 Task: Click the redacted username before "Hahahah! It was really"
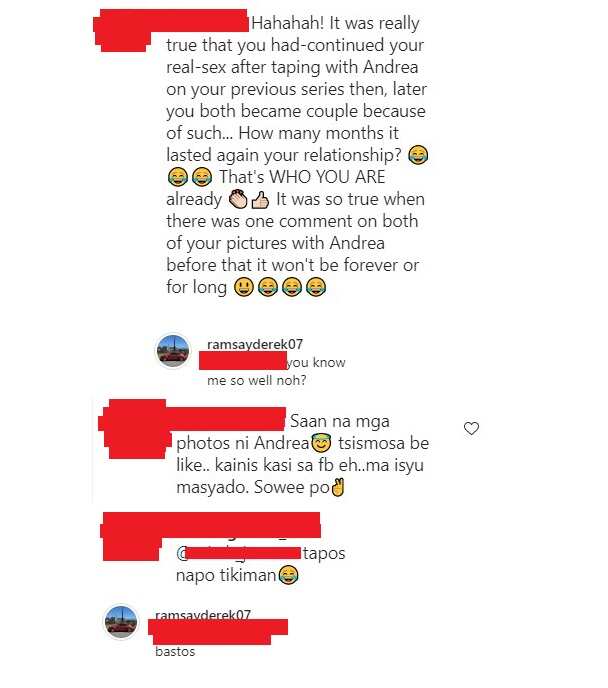172,21
